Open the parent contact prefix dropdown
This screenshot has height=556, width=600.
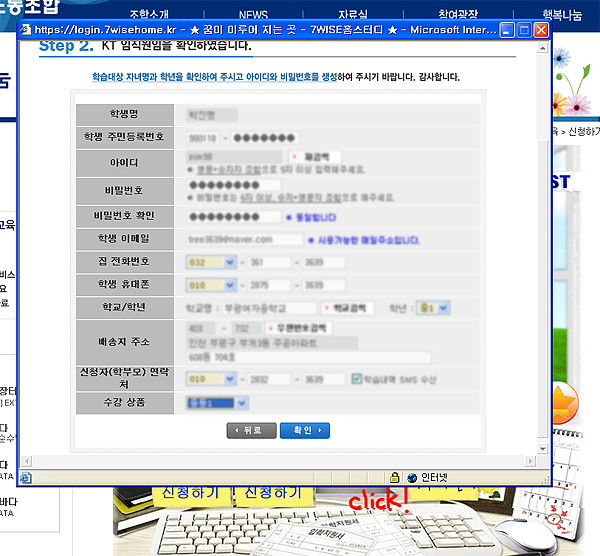coord(230,379)
